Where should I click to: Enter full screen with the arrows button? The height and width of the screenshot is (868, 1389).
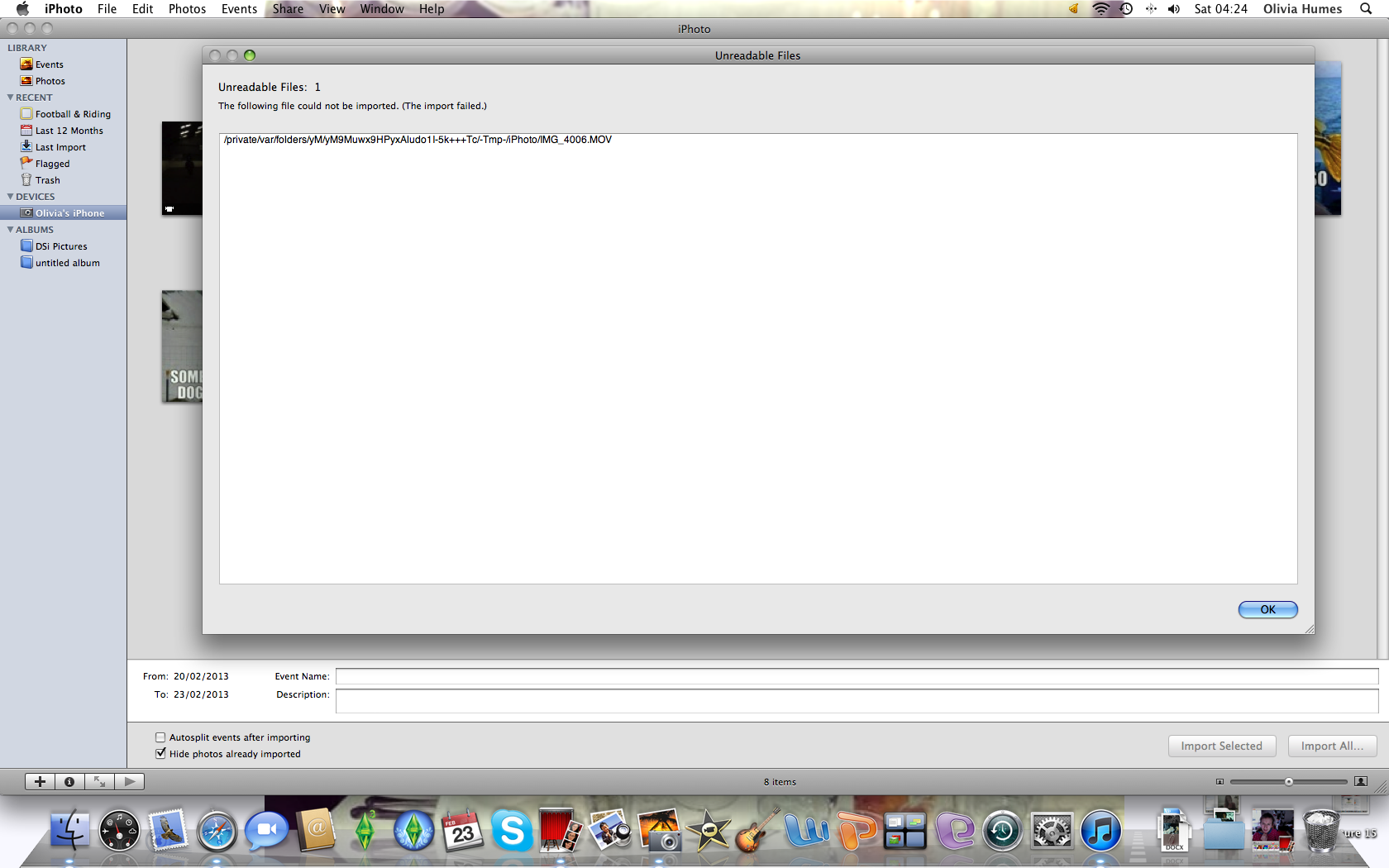pyautogui.click(x=99, y=781)
